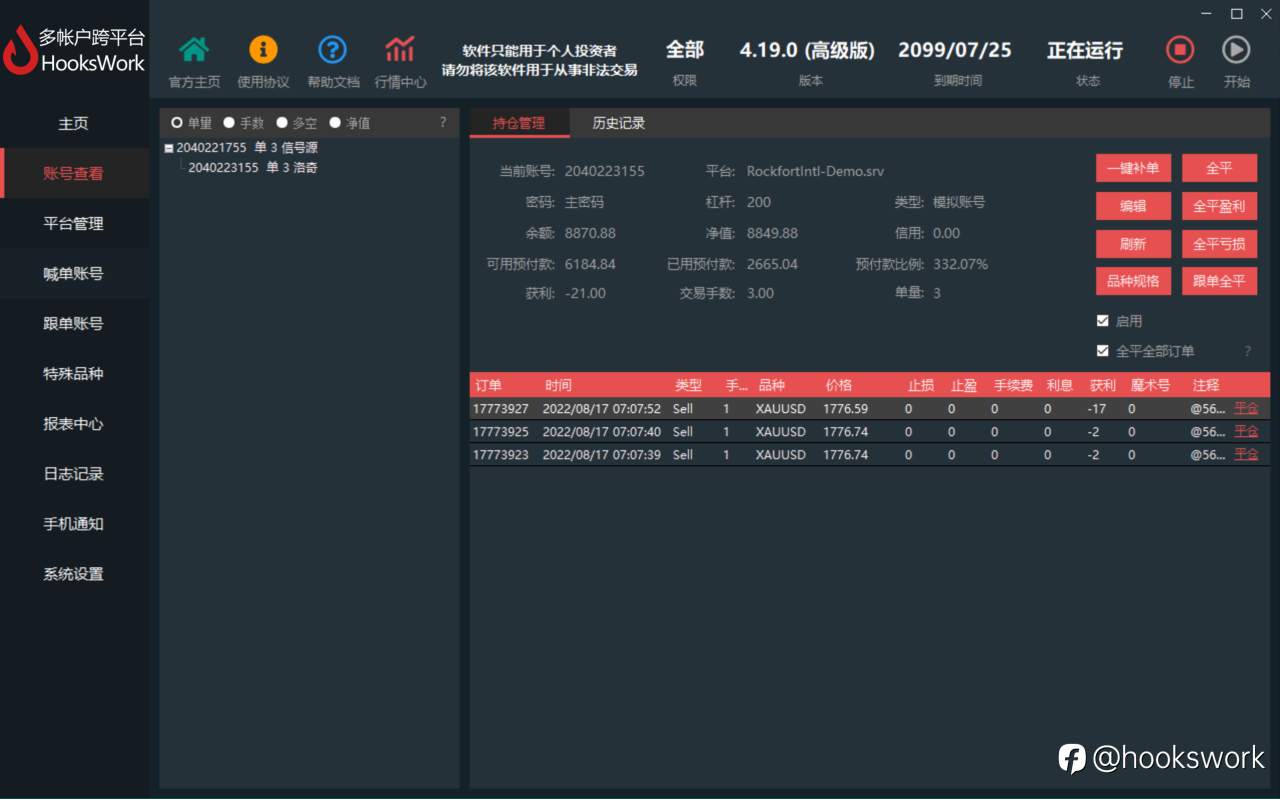Open the 官方主页 home icon
Image resolution: width=1280 pixels, height=799 pixels.
194,49
